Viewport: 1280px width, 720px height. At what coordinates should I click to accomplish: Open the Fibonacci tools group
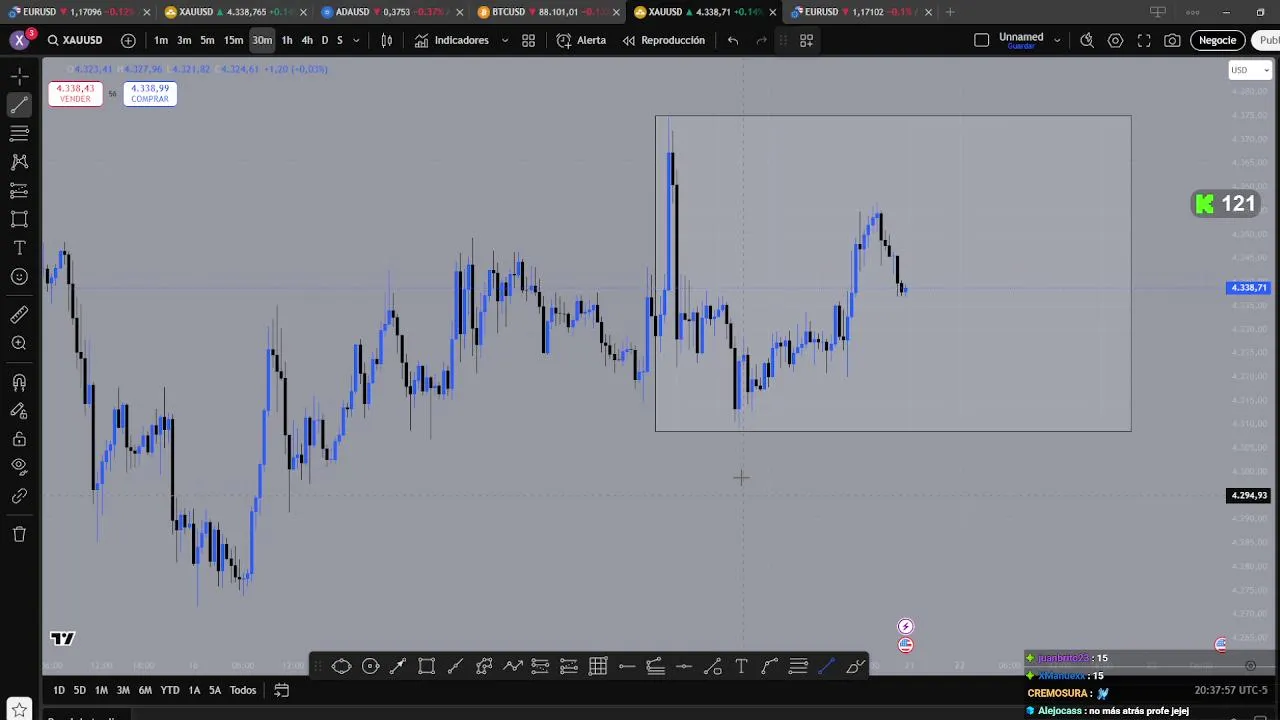pos(19,133)
